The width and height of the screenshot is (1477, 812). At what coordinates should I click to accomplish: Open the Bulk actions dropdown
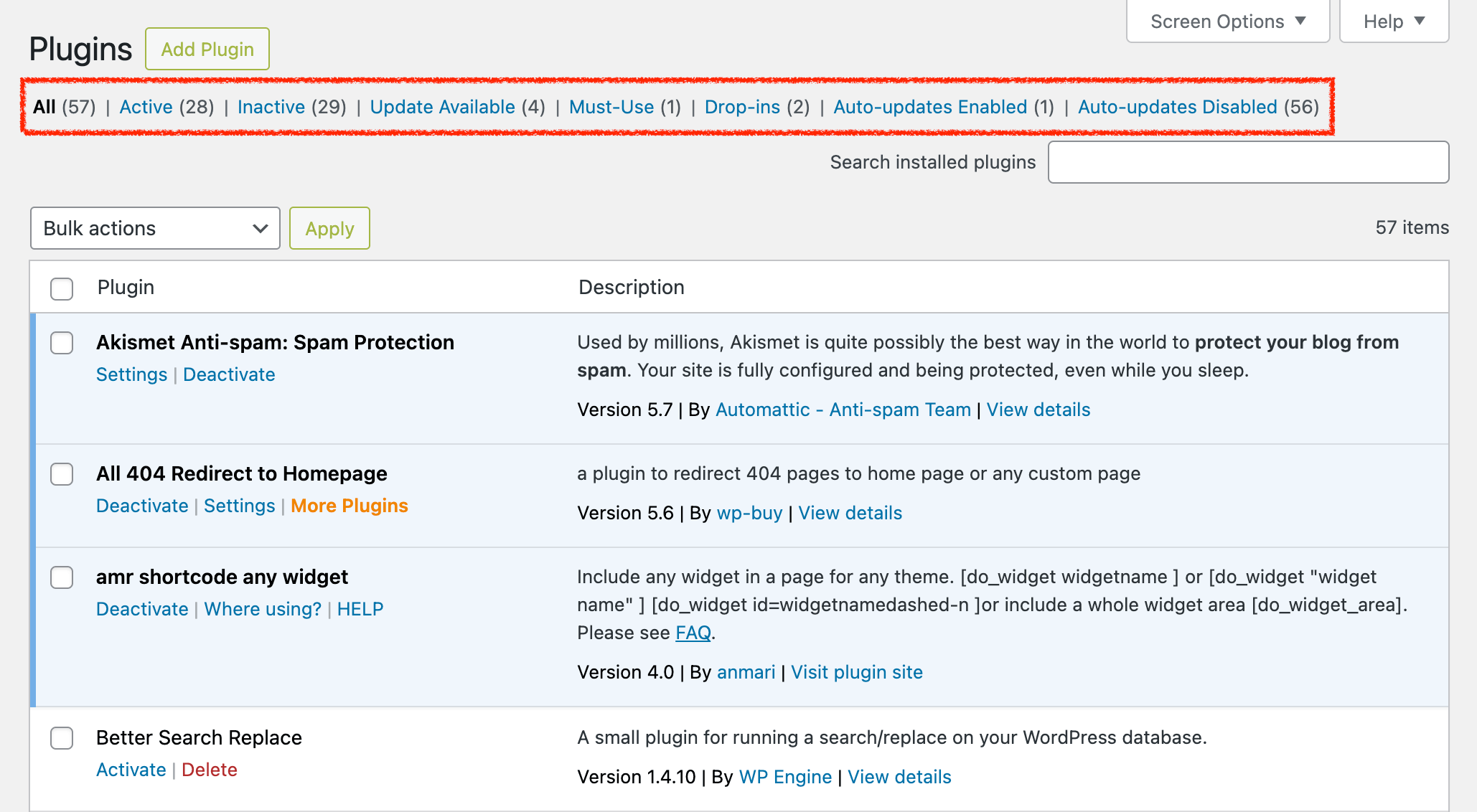click(x=155, y=228)
